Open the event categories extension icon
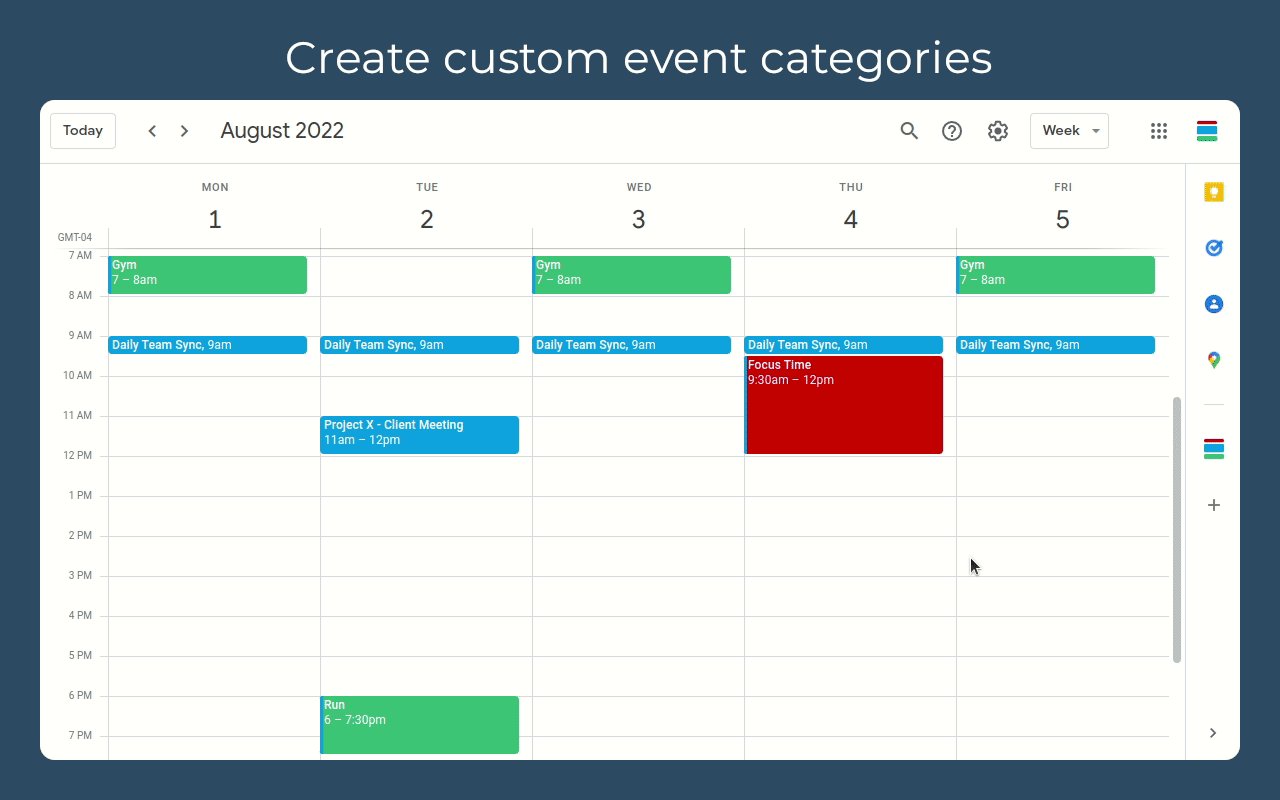This screenshot has height=800, width=1280. 1213,449
